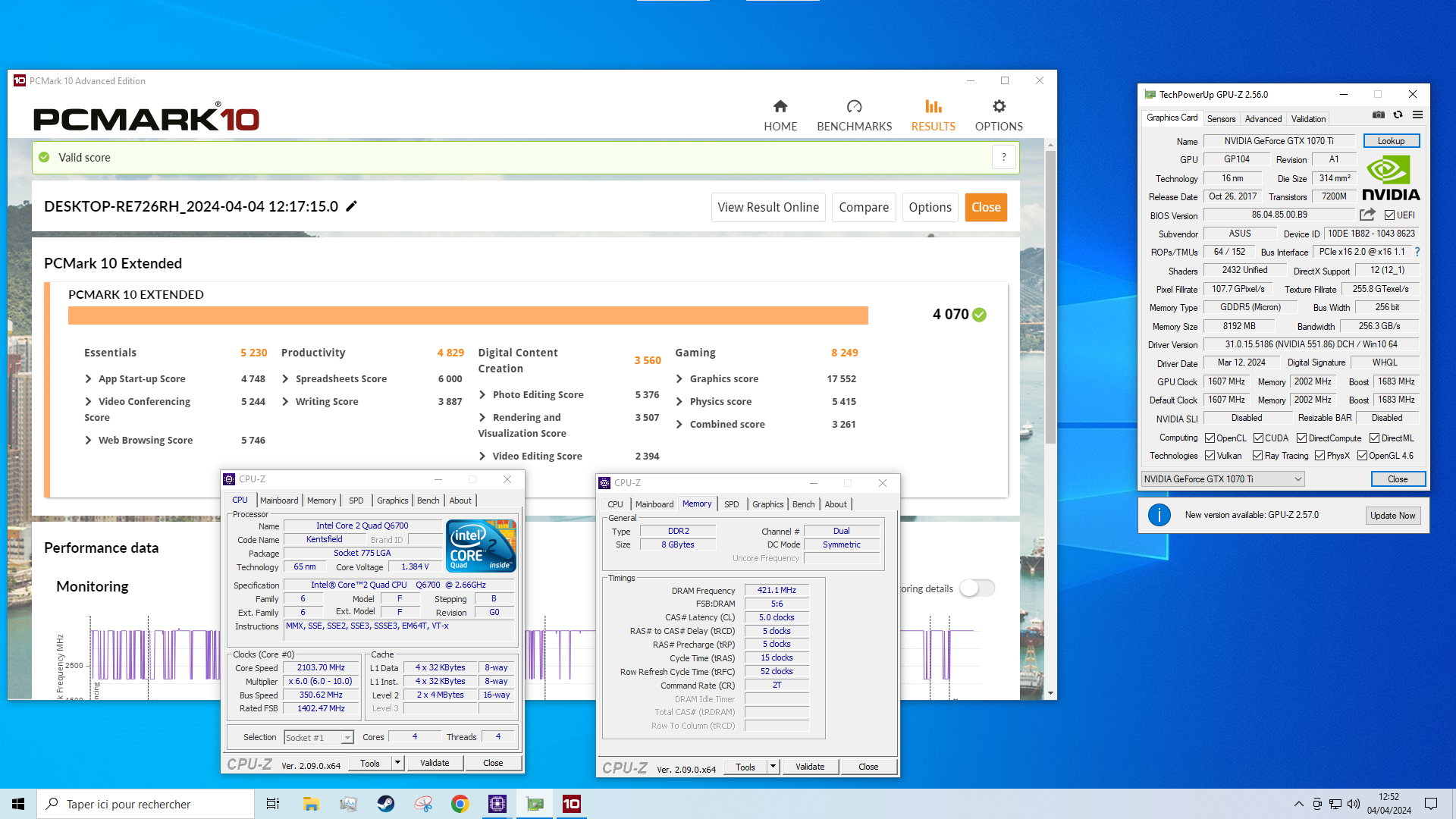Take GPU-Z screenshot with camera icon

click(x=1379, y=115)
